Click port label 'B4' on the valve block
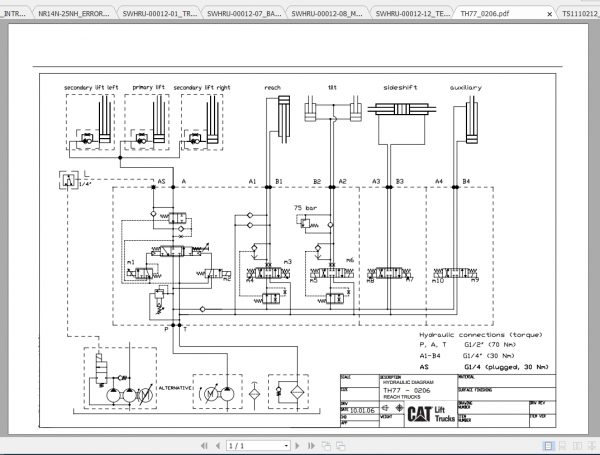Screen dimensions: 600x455 pyautogui.click(x=466, y=181)
